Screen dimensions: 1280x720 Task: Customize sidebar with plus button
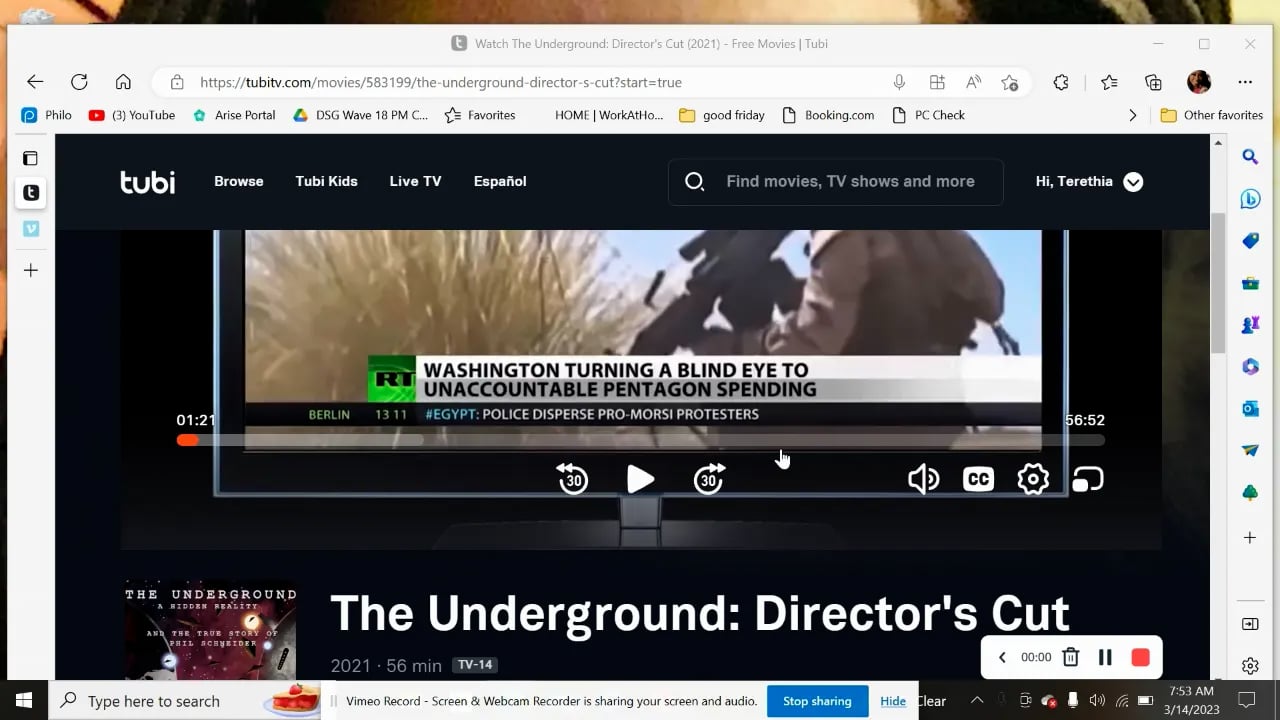(x=1250, y=538)
